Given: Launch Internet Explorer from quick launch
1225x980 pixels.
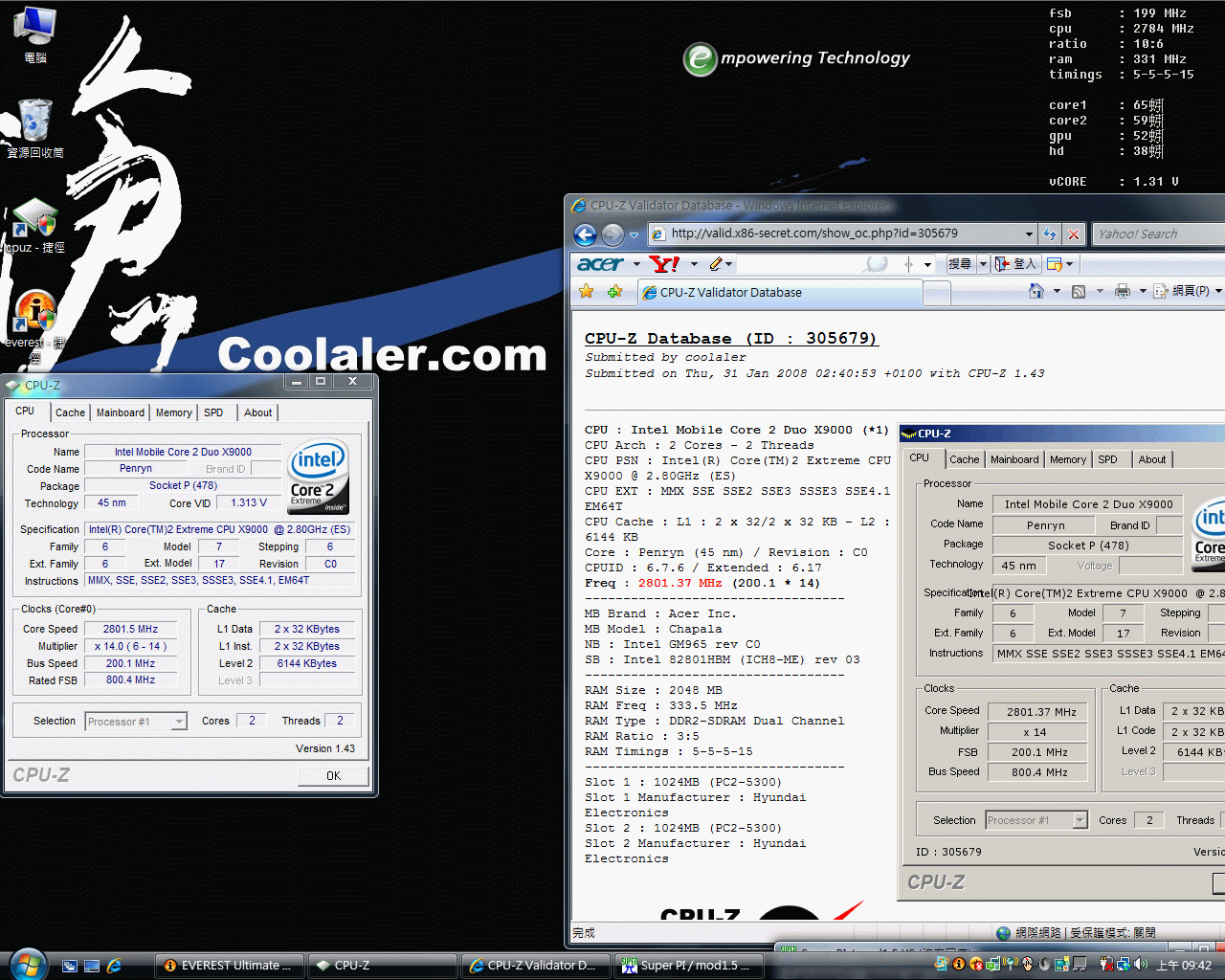Looking at the screenshot, I should (114, 966).
